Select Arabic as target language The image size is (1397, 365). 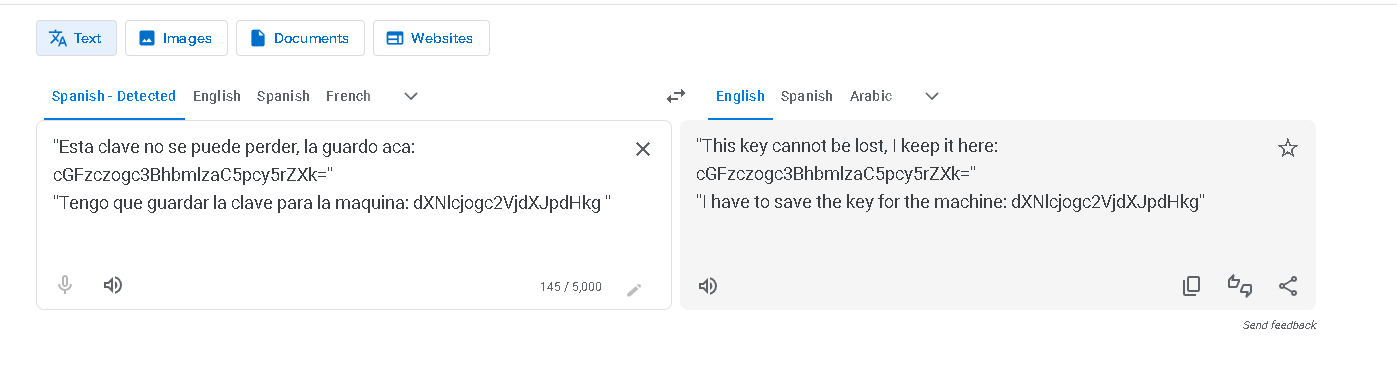click(x=871, y=96)
